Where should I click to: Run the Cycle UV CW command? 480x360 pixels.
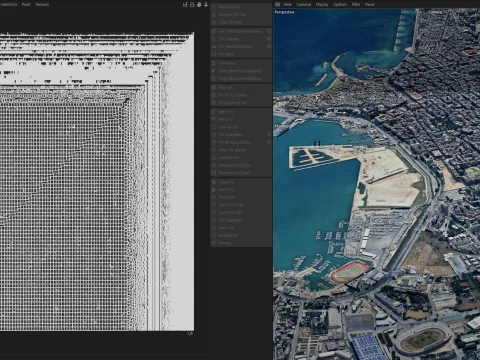click(x=241, y=212)
